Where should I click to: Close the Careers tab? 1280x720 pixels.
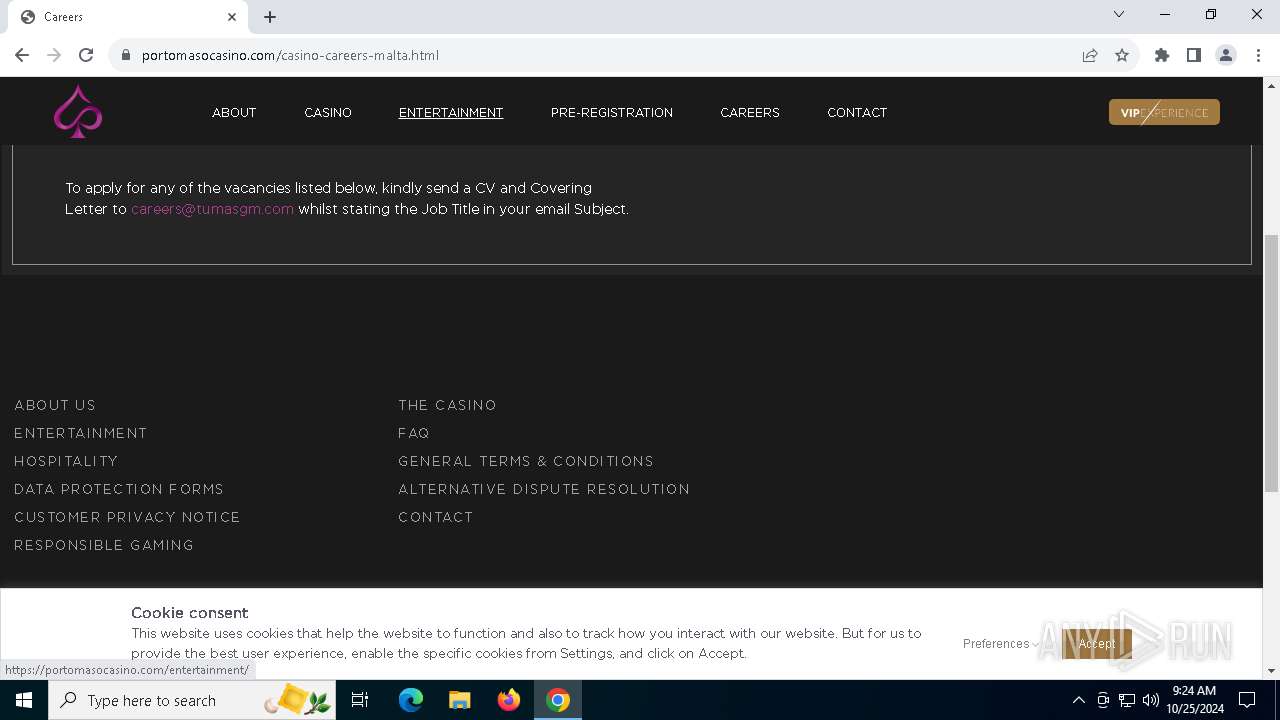[x=232, y=17]
